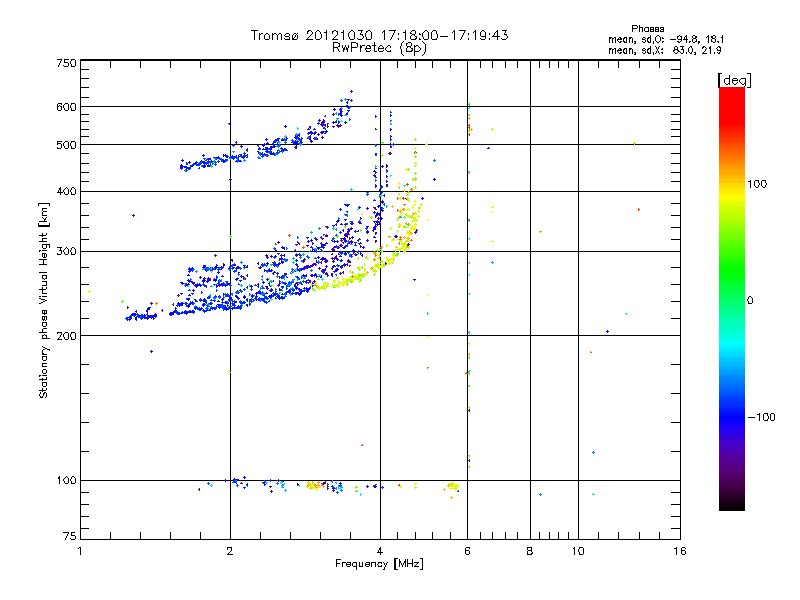Viewport: 800px width, 600px height.
Task: Click the blue trace segment near 220 km
Action: pos(141,316)
